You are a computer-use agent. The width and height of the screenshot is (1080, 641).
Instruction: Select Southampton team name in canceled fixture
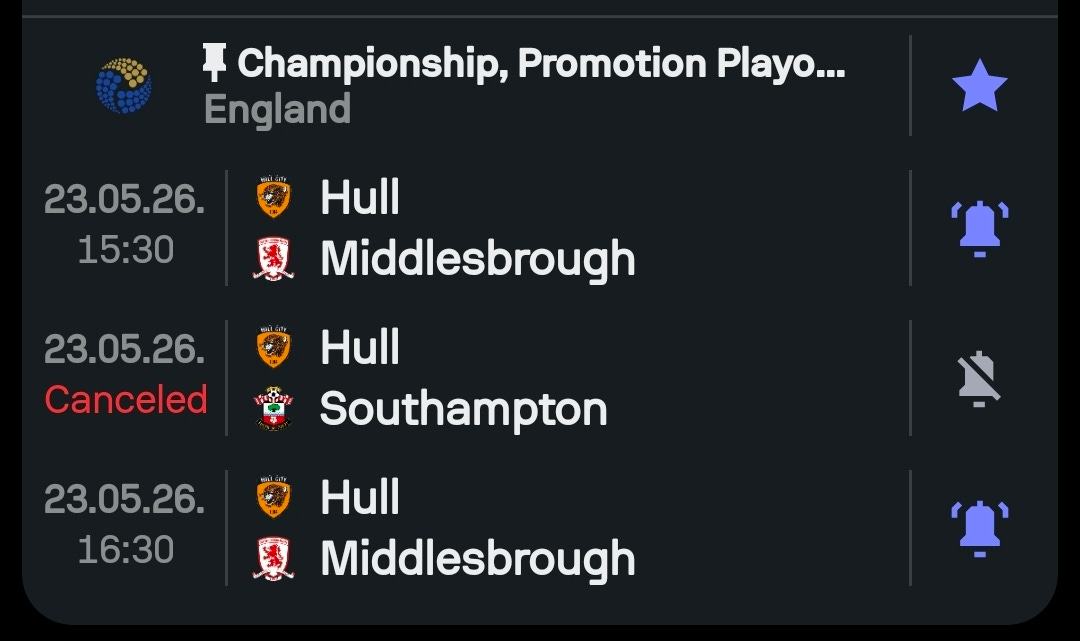[464, 410]
